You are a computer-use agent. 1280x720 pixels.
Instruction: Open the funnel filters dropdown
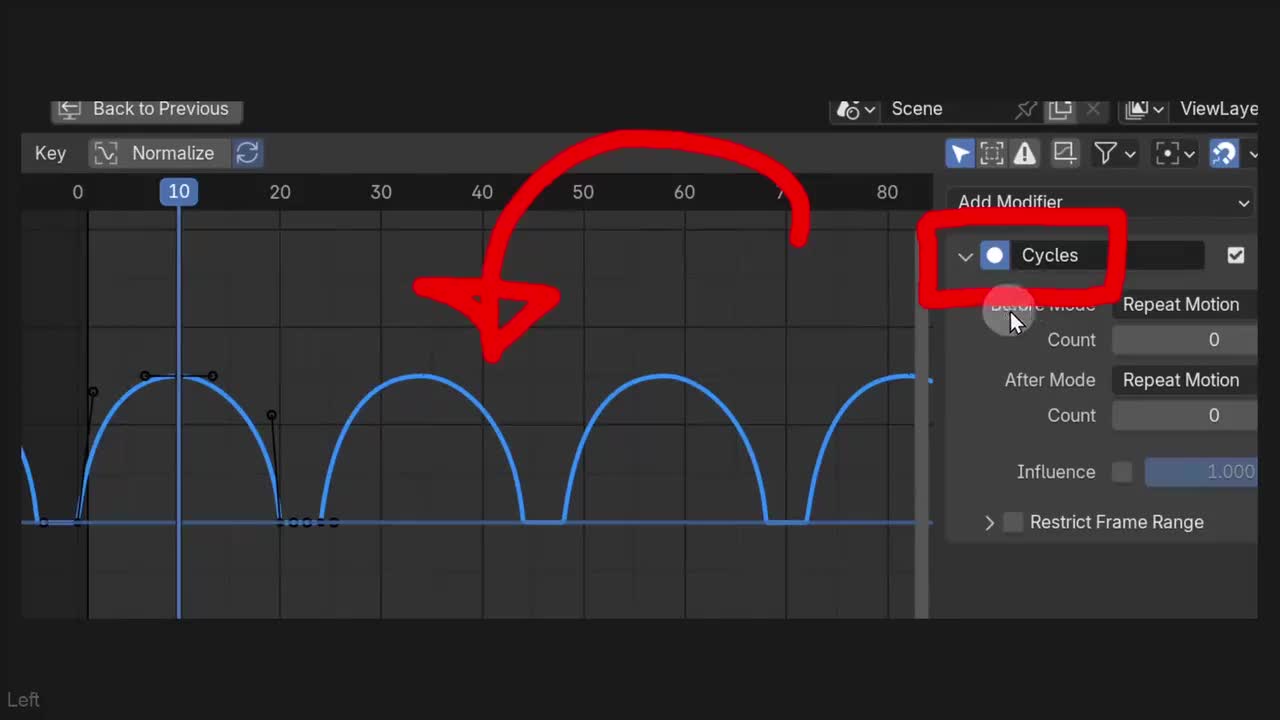click(x=1114, y=153)
